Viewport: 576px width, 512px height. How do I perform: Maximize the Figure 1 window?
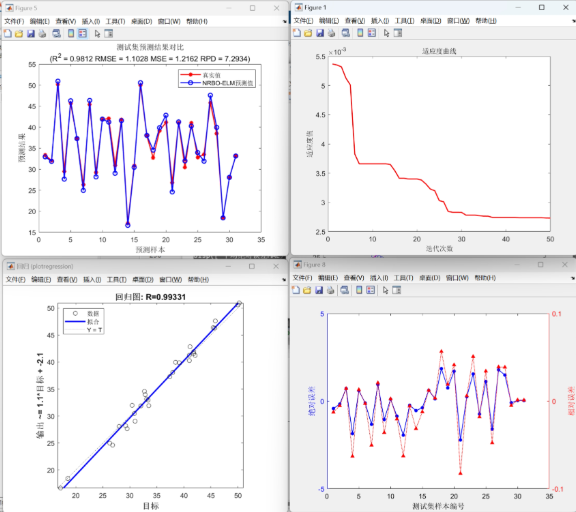tap(541, 7)
